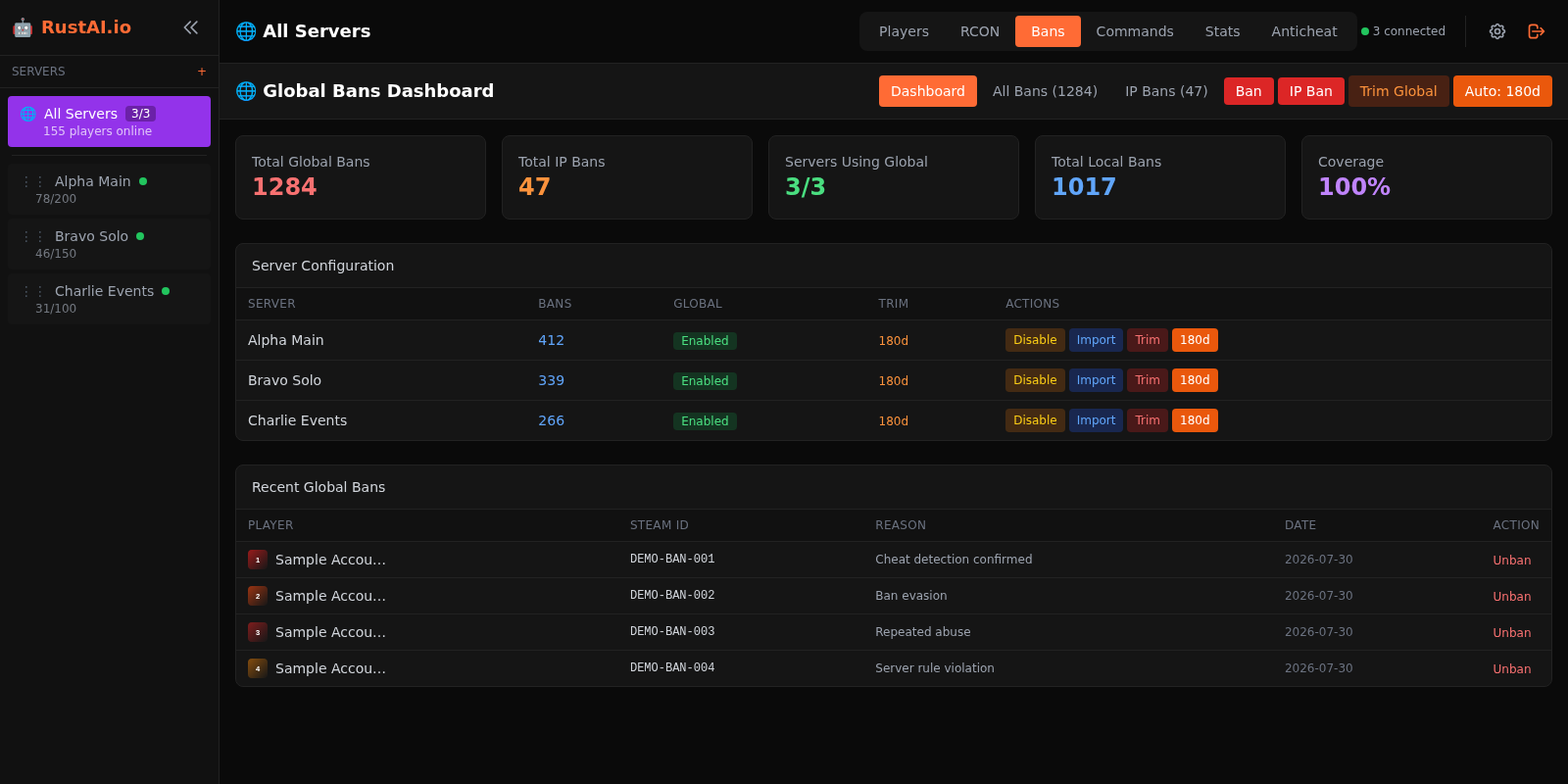
Task: Disable global bans for Bravo Solo
Action: click(x=1035, y=380)
